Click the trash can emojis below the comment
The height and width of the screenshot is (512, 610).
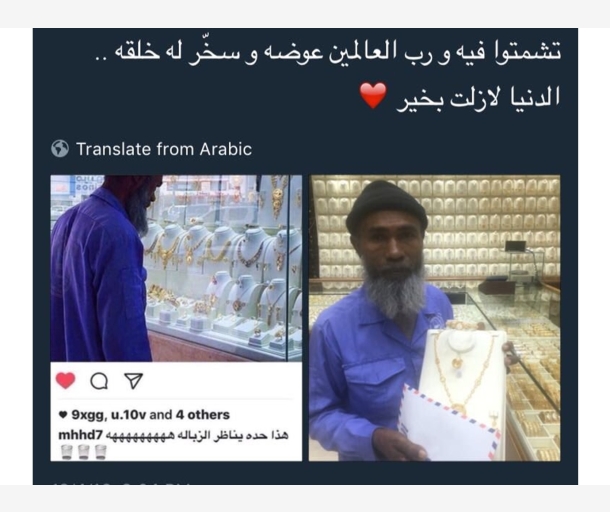coord(84,452)
